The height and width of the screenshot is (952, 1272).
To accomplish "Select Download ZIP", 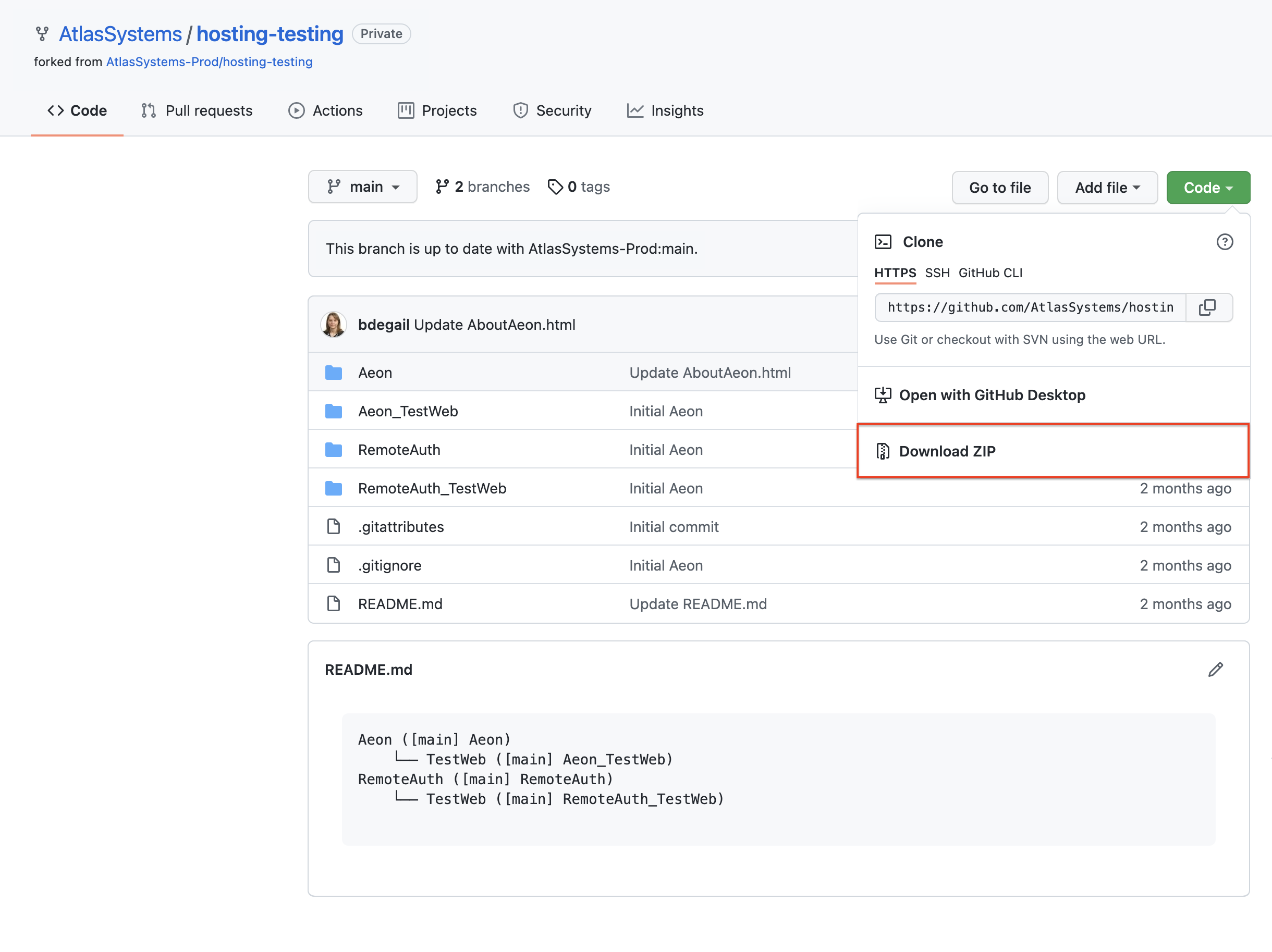I will [948, 451].
